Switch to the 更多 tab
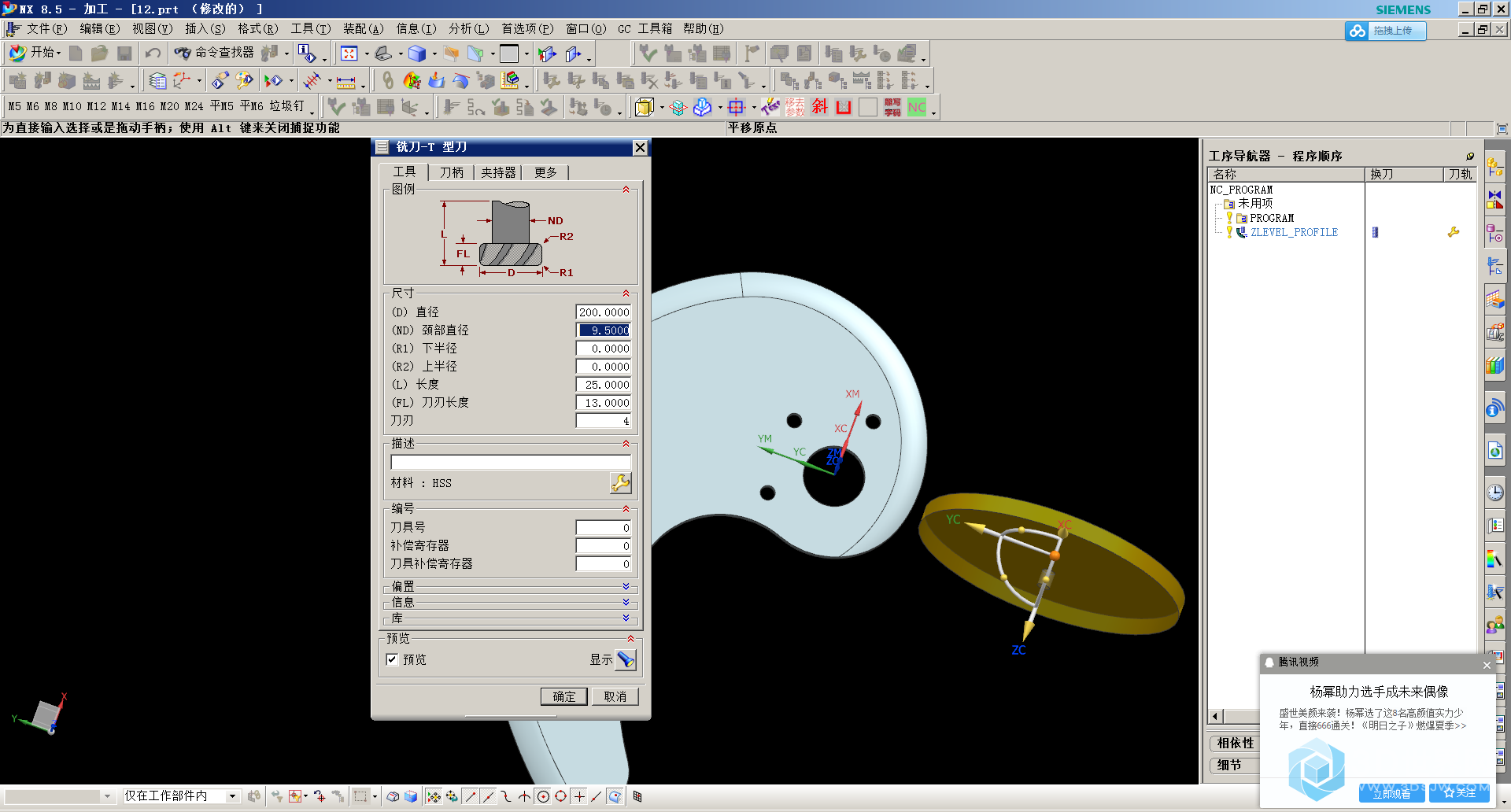The height and width of the screenshot is (812, 1511). 545,172
